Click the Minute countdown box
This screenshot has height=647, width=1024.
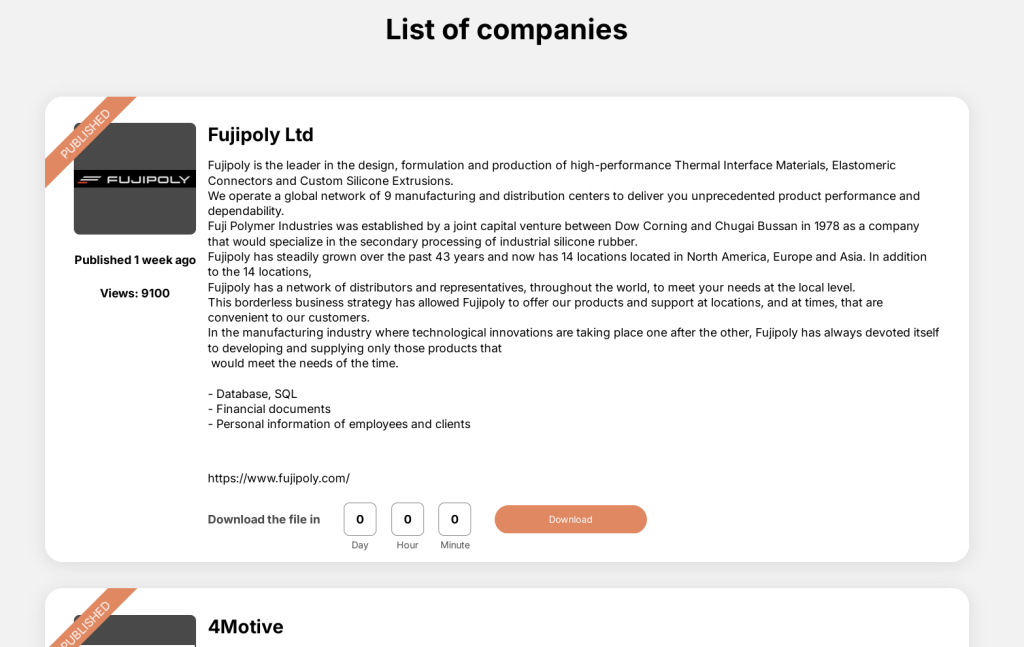click(x=455, y=519)
